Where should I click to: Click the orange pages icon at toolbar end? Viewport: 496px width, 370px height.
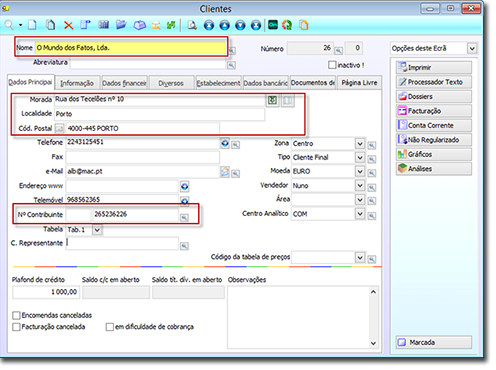tap(304, 25)
